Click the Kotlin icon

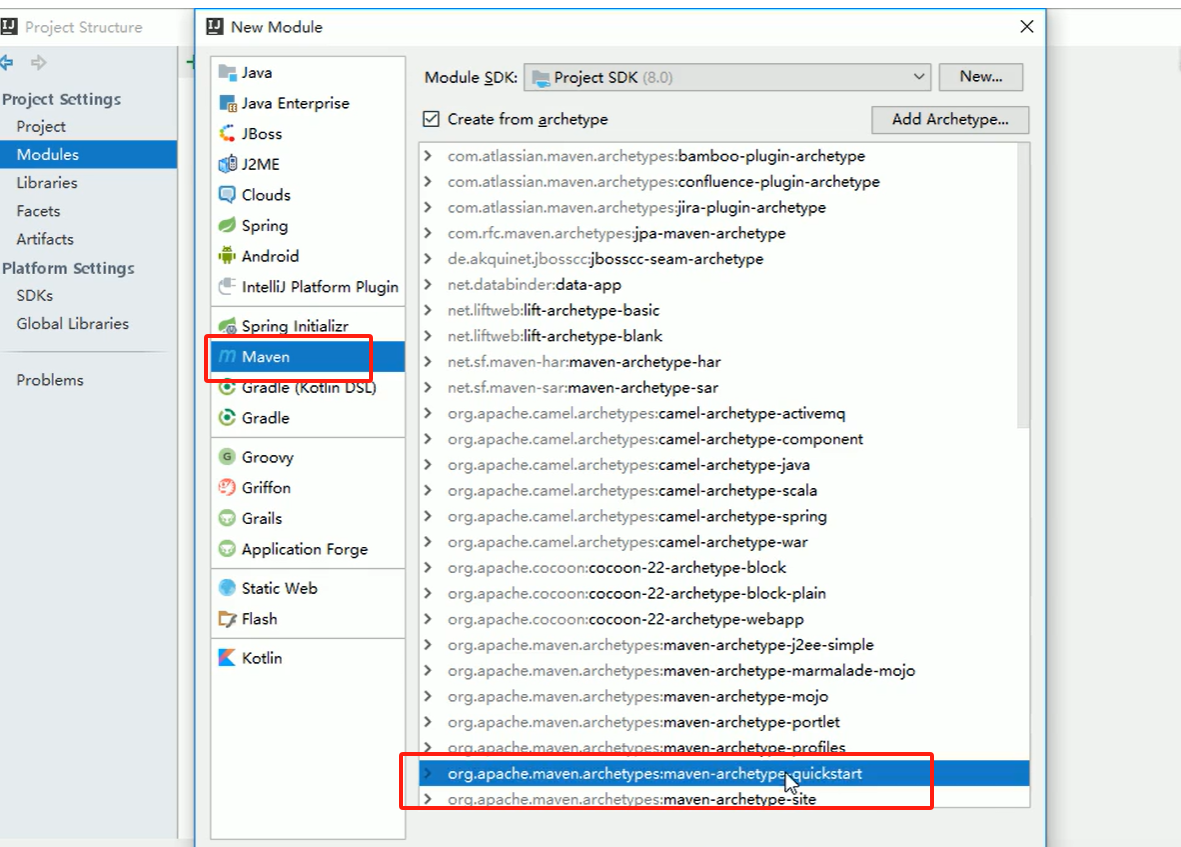(227, 658)
